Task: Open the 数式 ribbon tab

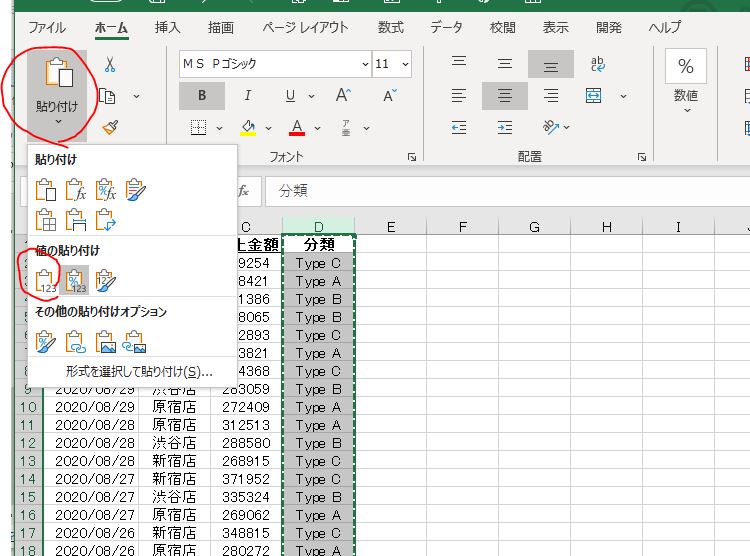Action: tap(391, 27)
